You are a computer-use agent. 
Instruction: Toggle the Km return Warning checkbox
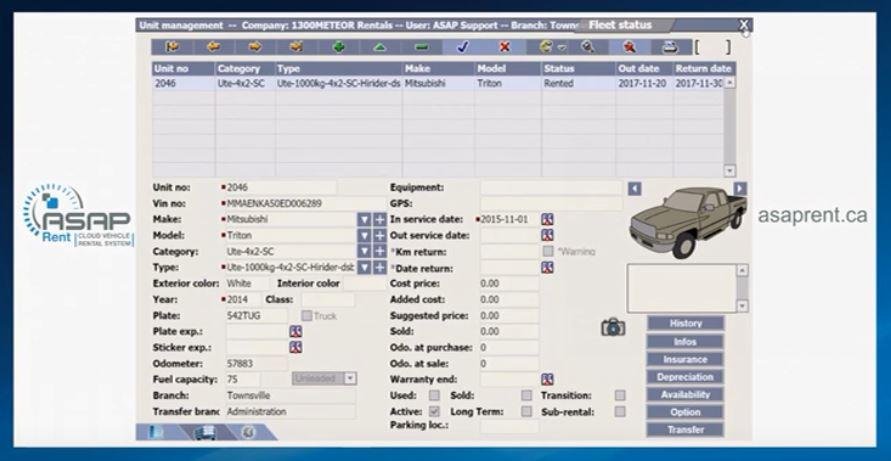point(548,251)
